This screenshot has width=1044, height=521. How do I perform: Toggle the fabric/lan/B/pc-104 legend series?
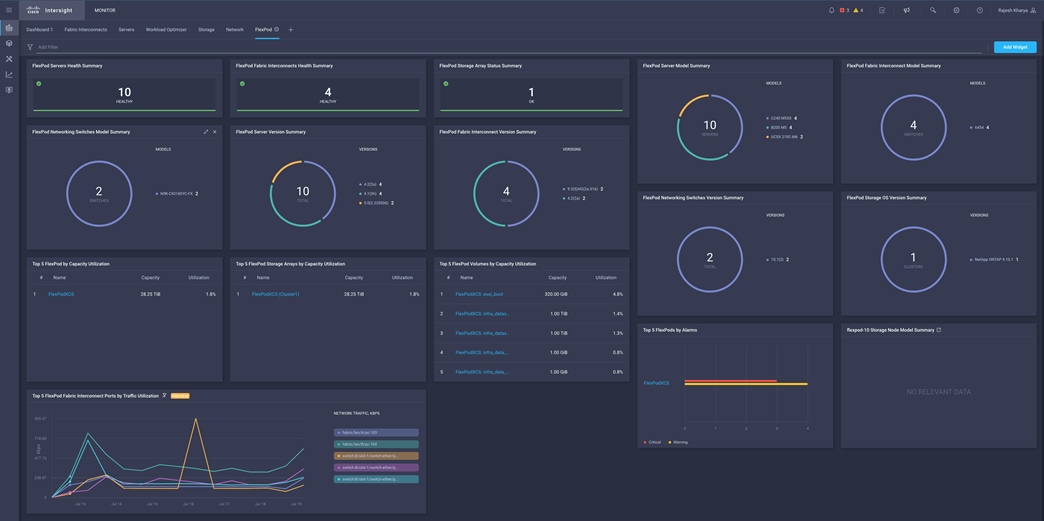[376, 444]
